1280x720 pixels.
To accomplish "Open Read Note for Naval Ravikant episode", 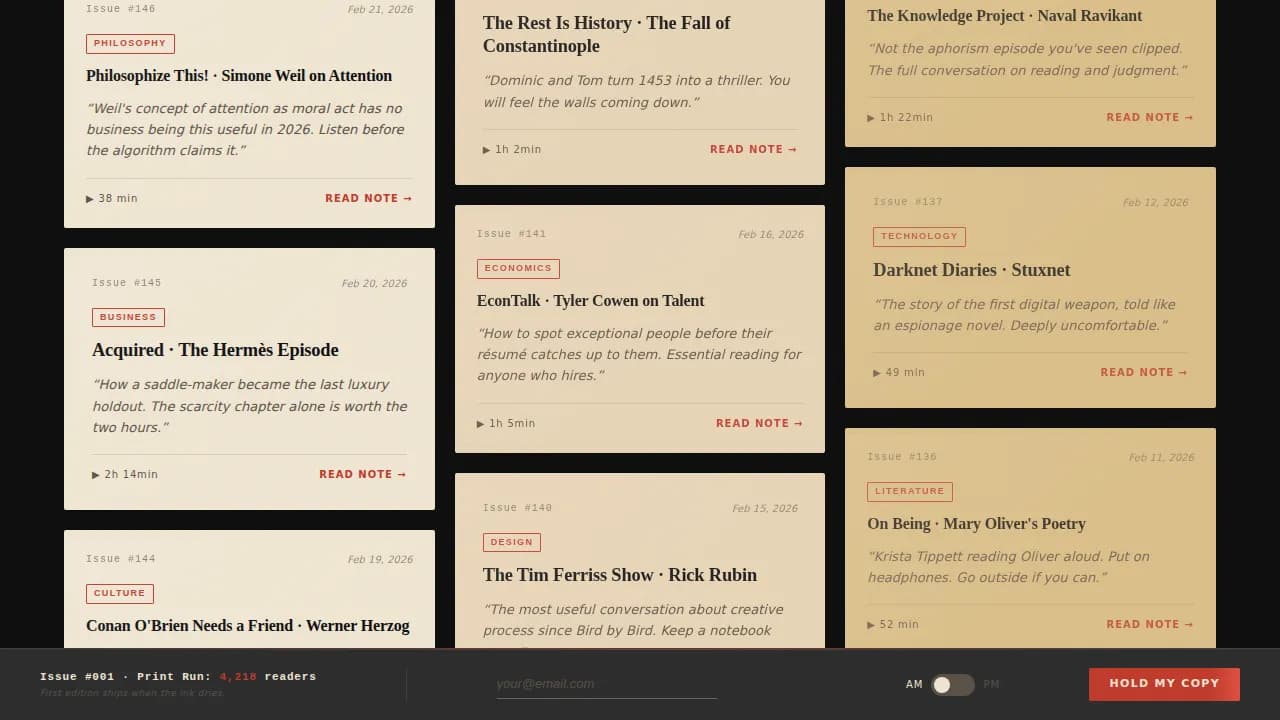I will tap(1150, 117).
